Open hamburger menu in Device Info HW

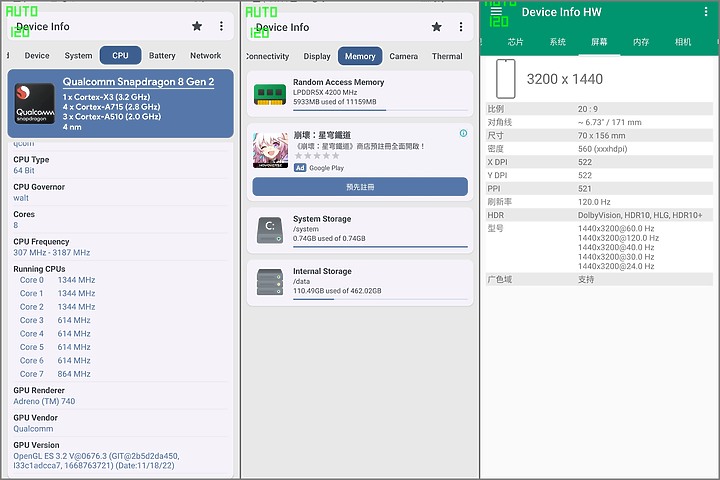point(496,11)
